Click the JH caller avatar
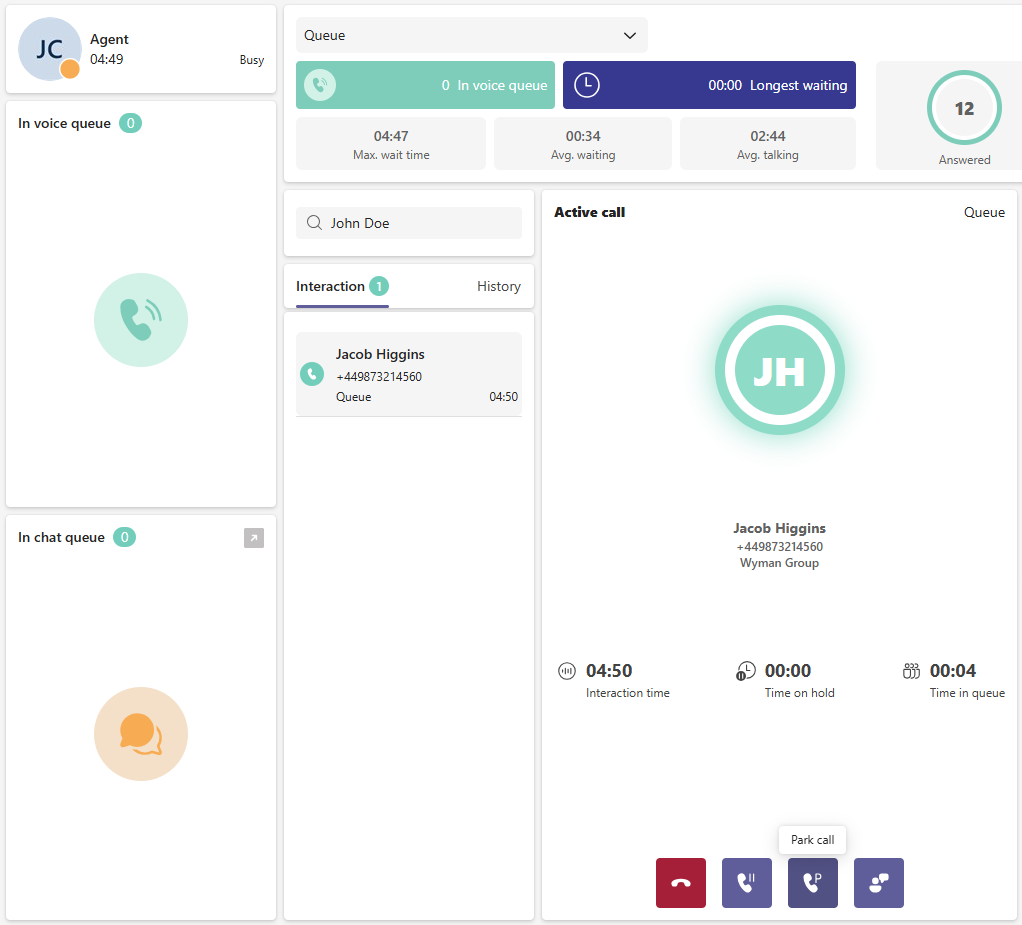 (x=779, y=371)
